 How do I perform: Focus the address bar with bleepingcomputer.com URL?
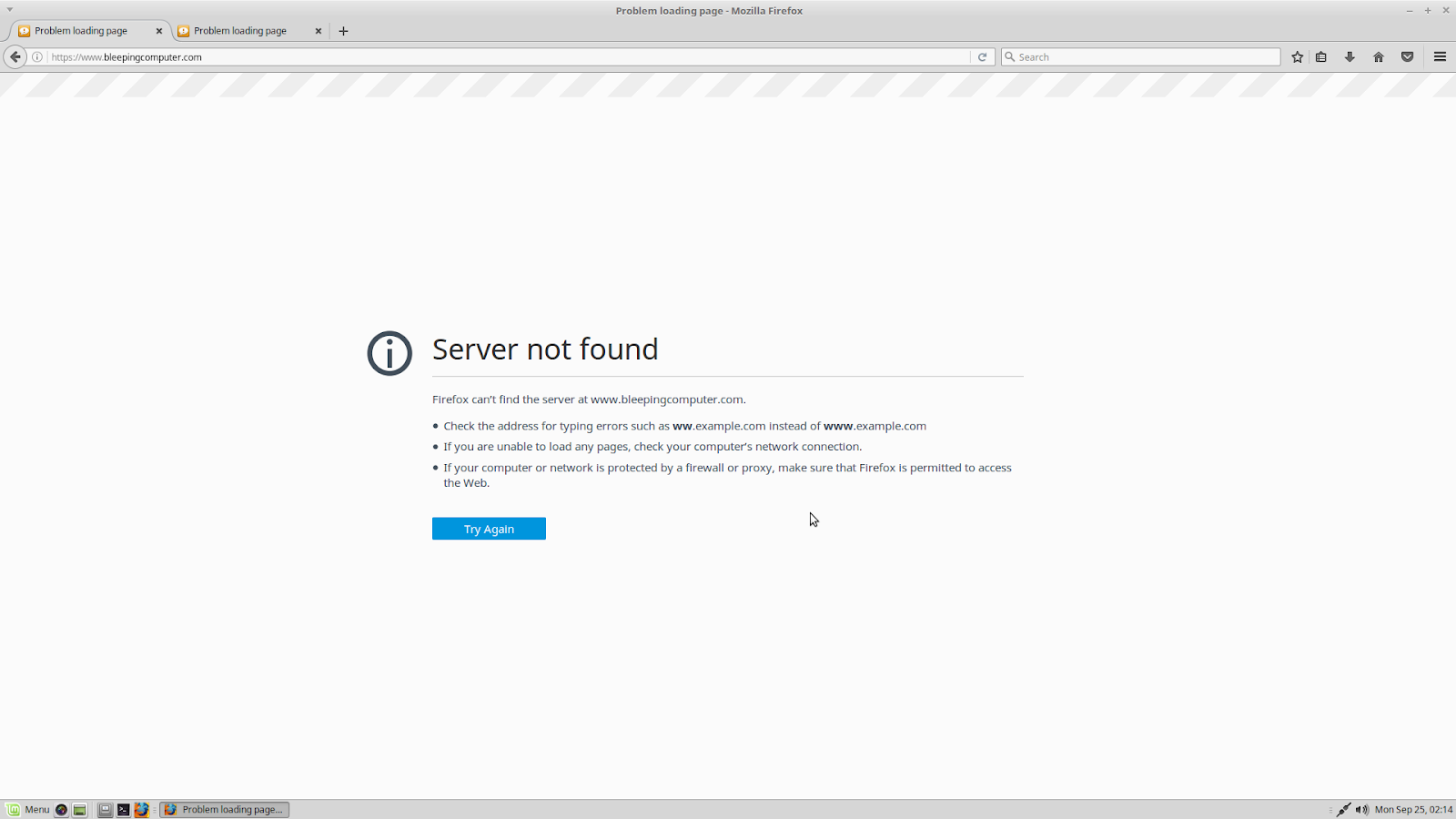point(510,56)
